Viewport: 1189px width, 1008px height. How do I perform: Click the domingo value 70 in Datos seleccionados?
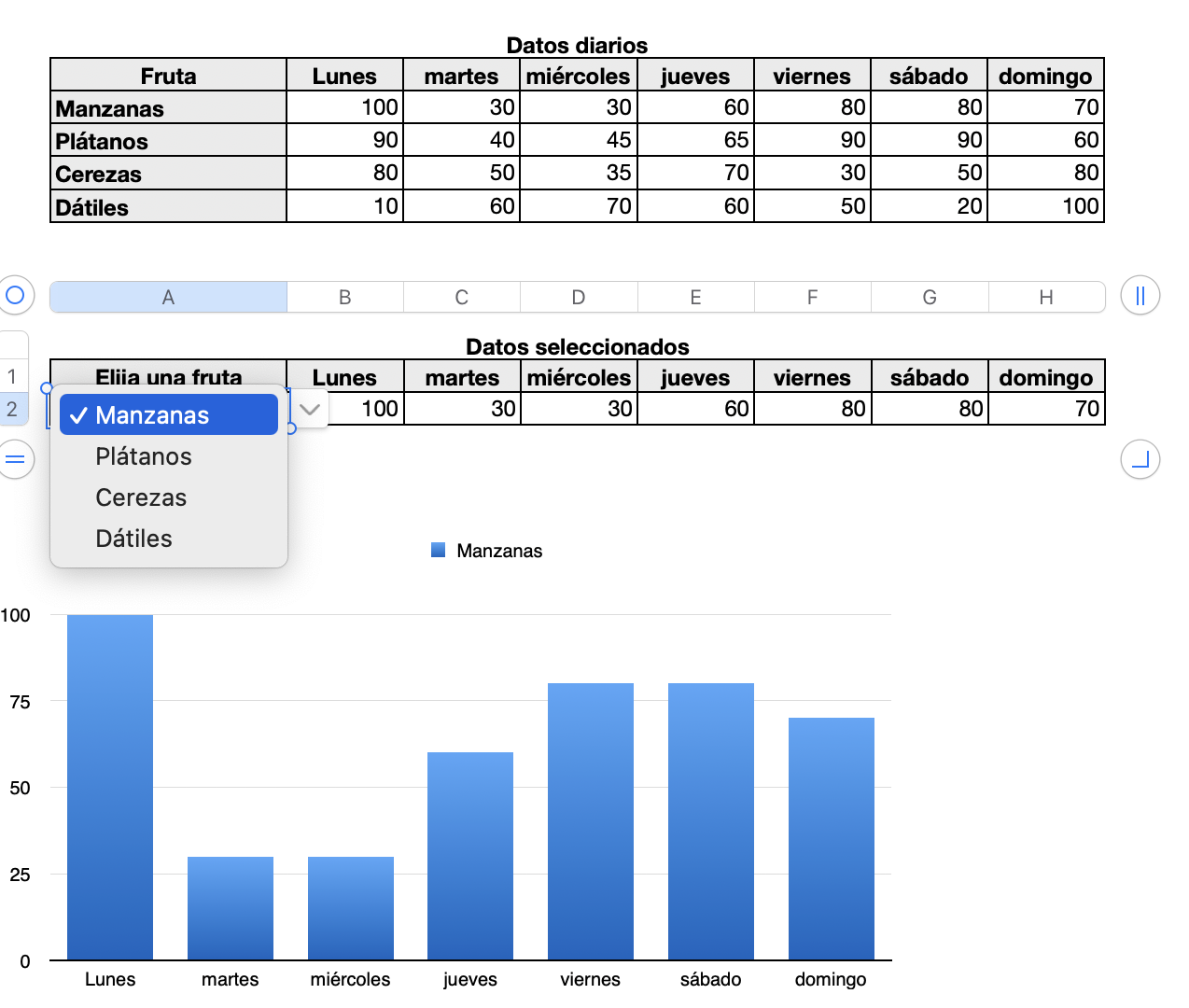[x=1047, y=409]
